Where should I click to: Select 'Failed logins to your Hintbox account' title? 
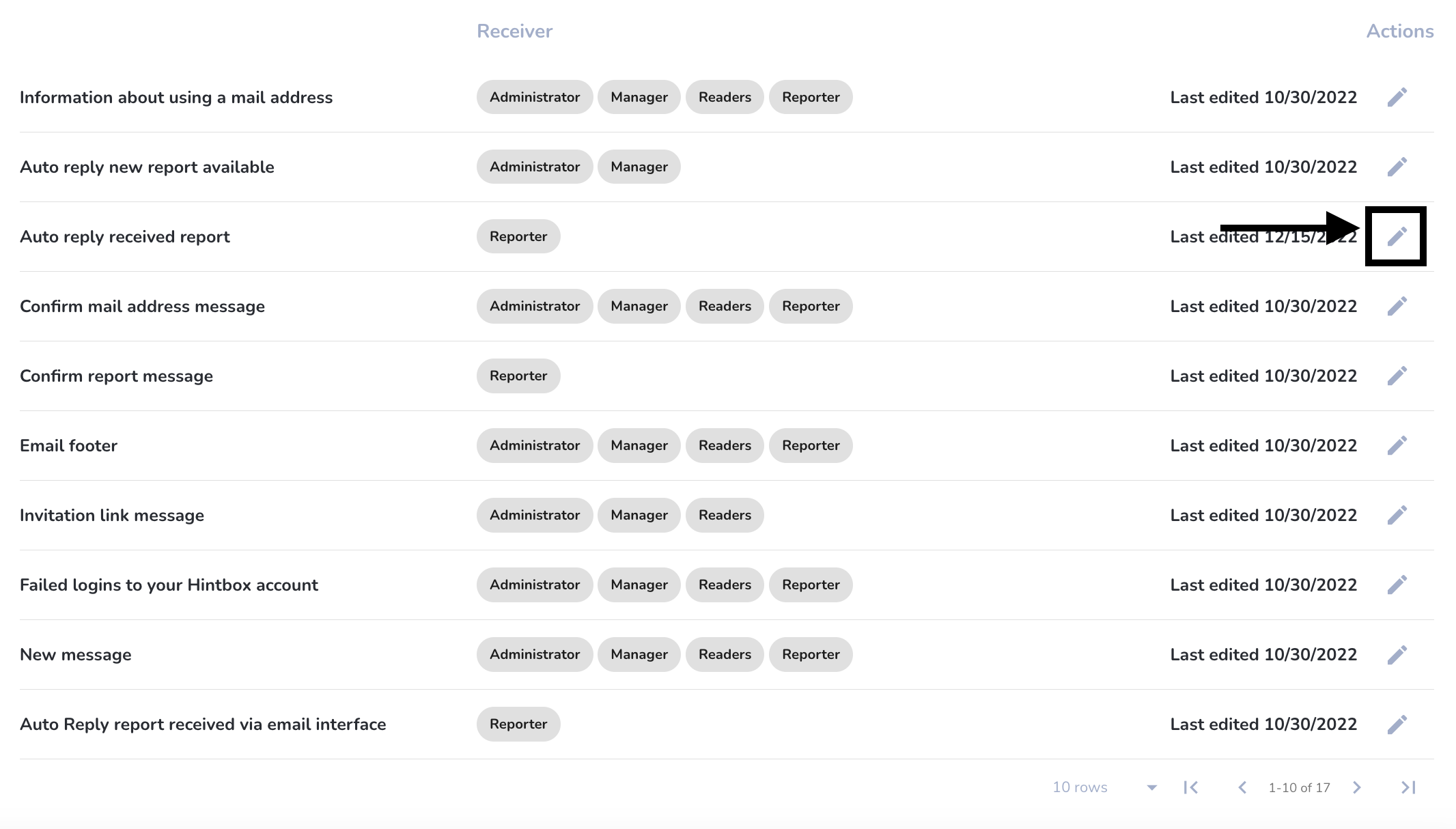tap(169, 585)
